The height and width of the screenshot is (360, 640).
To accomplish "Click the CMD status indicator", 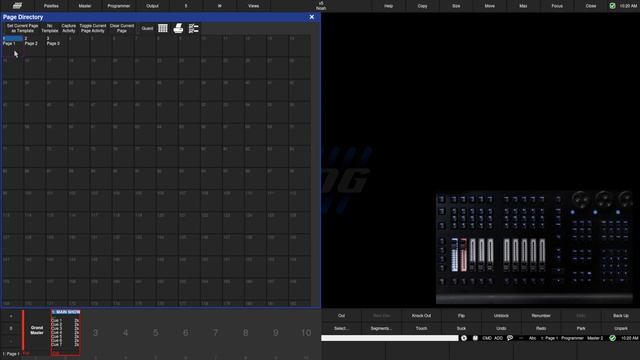I will click(487, 338).
